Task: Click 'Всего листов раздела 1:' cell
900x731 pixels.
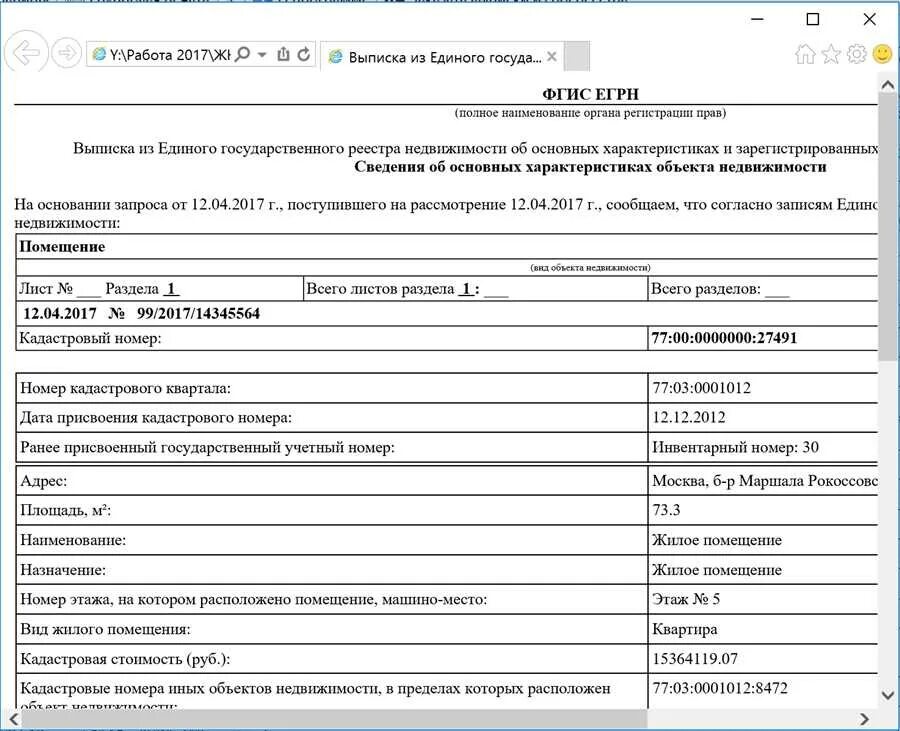Action: 475,289
